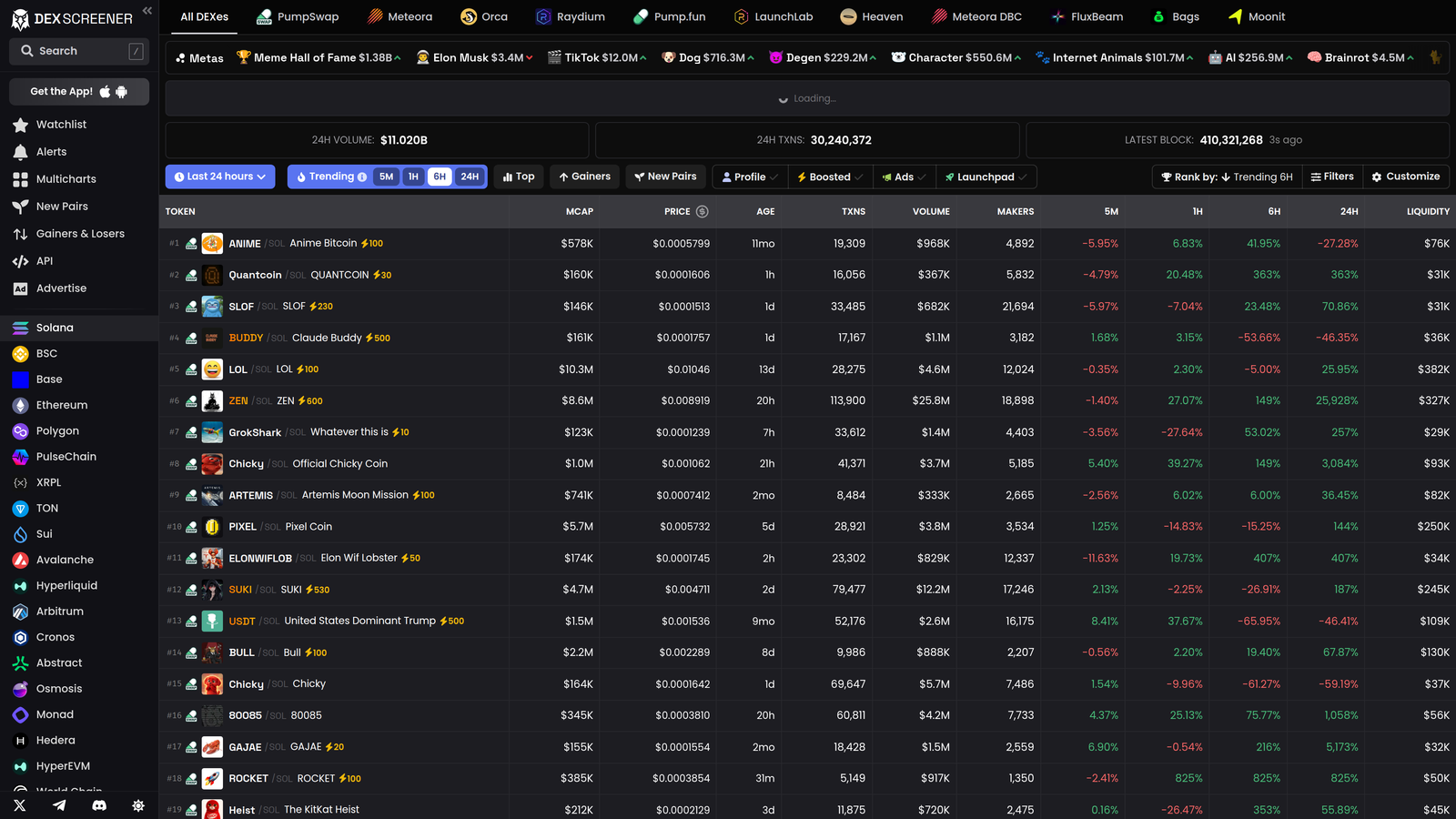
Task: Select Arbitrum chain icon
Action: click(x=20, y=612)
